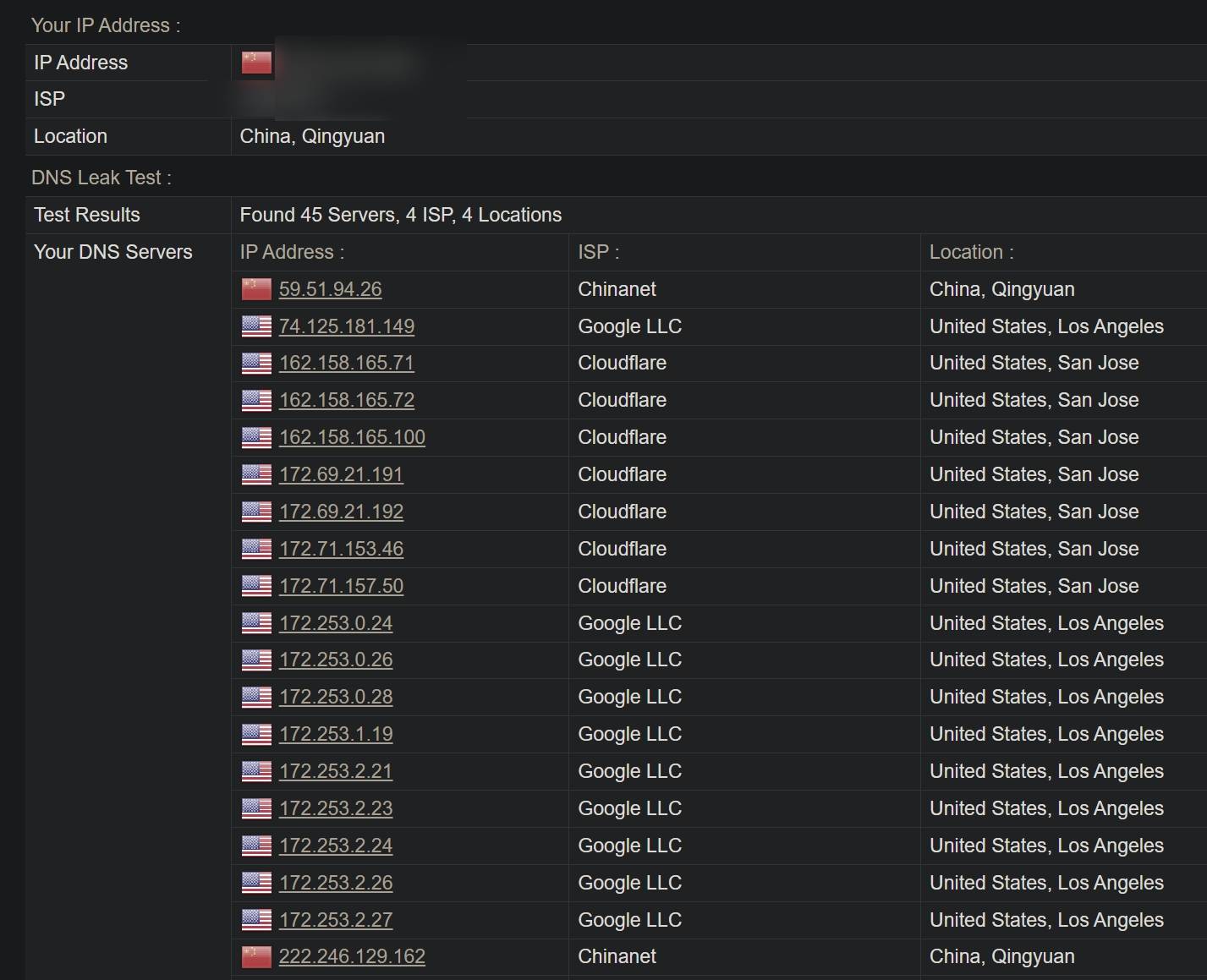Viewport: 1207px width, 980px height.
Task: Click 'Chinanet' ISP for 222.246.129.162
Action: click(617, 956)
